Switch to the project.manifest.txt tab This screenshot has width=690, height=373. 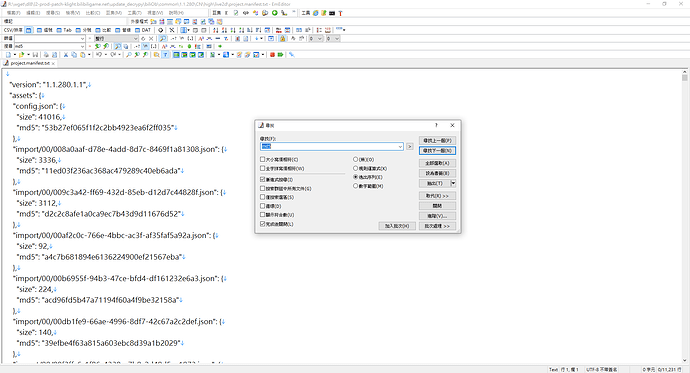pyautogui.click(x=30, y=63)
